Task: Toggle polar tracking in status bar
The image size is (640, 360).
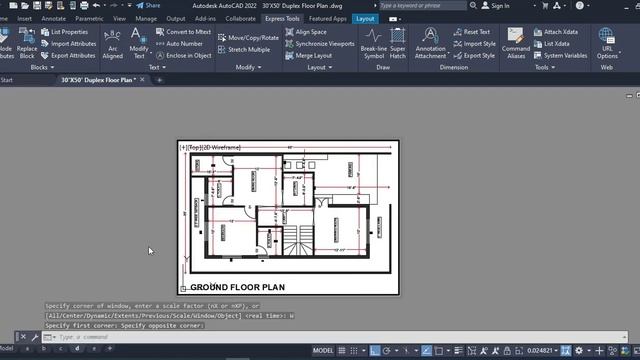Action: (x=387, y=351)
